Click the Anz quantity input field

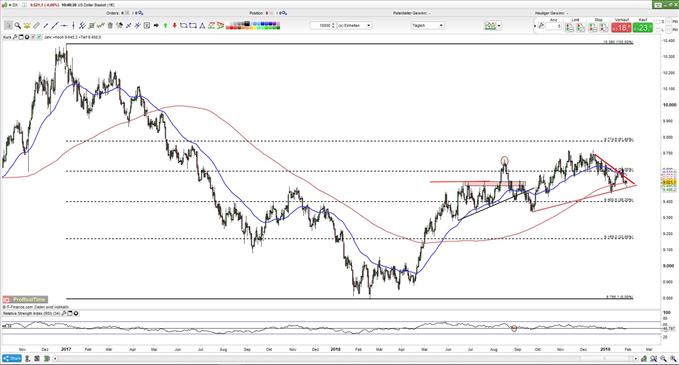[x=553, y=27]
